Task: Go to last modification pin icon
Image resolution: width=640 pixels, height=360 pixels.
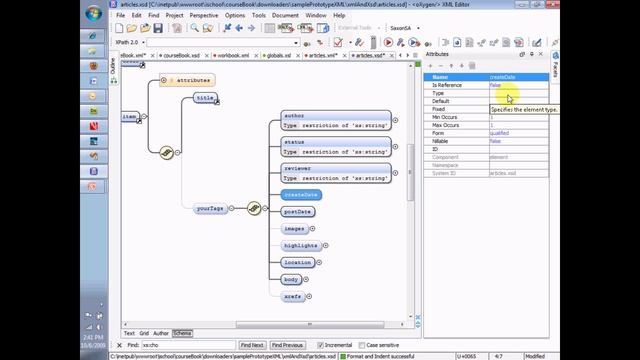Action: (227, 28)
